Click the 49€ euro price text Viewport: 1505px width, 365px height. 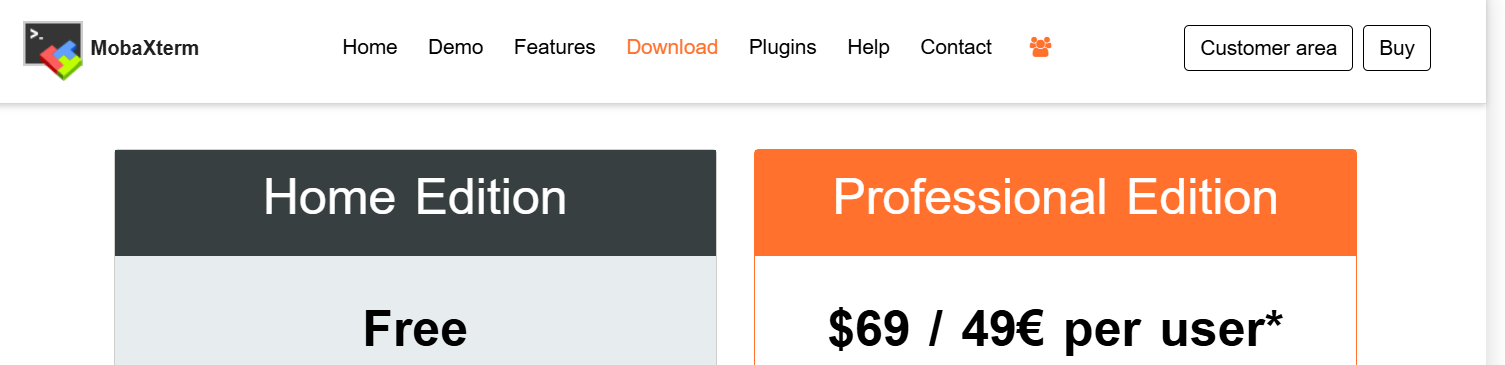coord(1004,329)
